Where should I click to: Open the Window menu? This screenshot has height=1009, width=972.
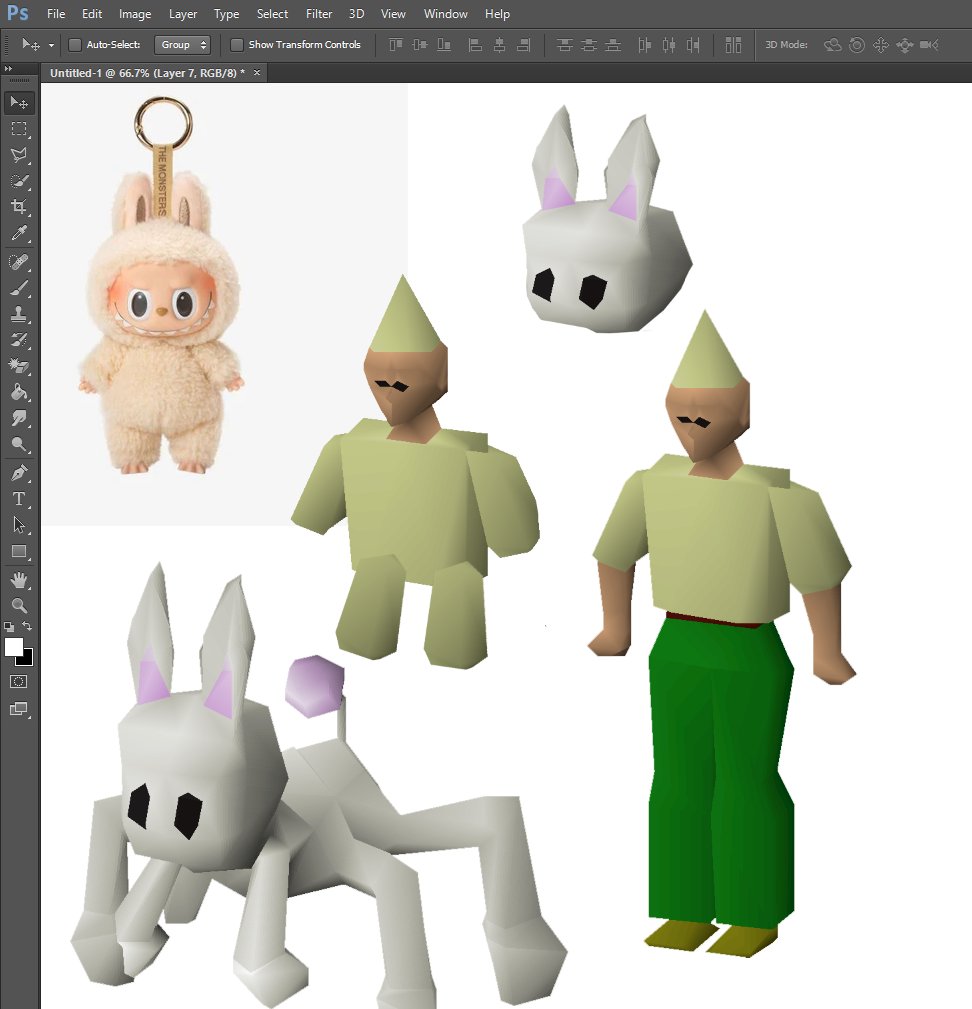coord(446,14)
